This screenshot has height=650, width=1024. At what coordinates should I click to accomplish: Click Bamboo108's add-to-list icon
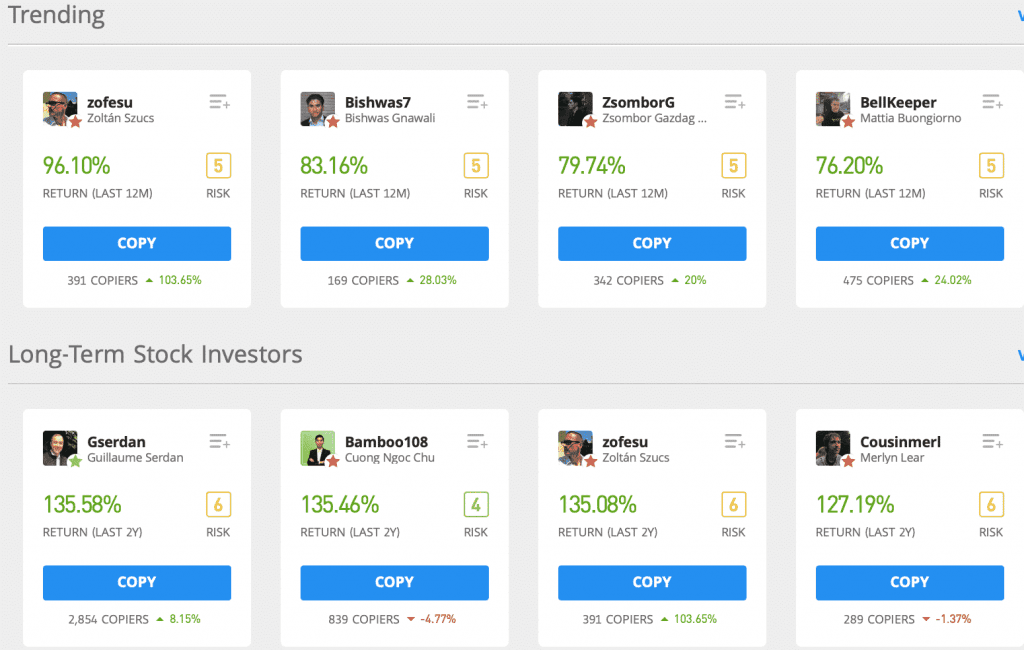click(477, 441)
